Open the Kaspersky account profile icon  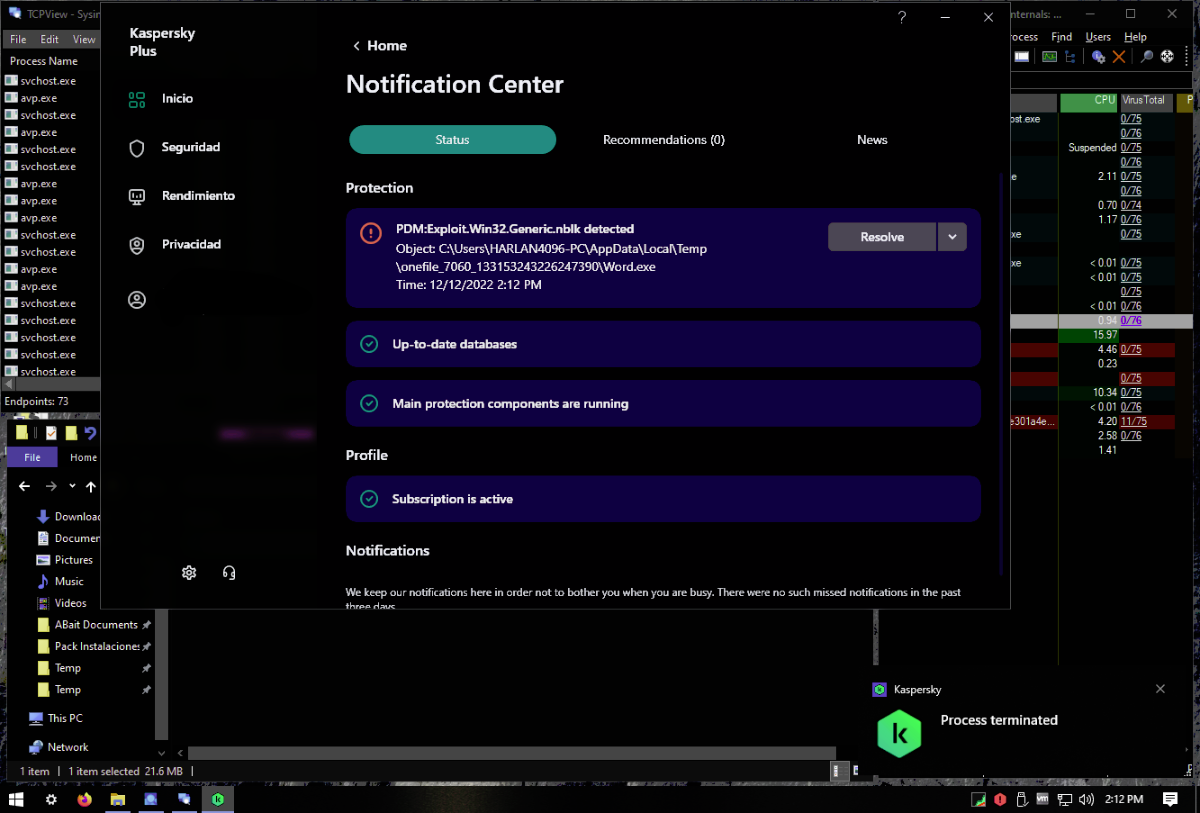[x=137, y=300]
